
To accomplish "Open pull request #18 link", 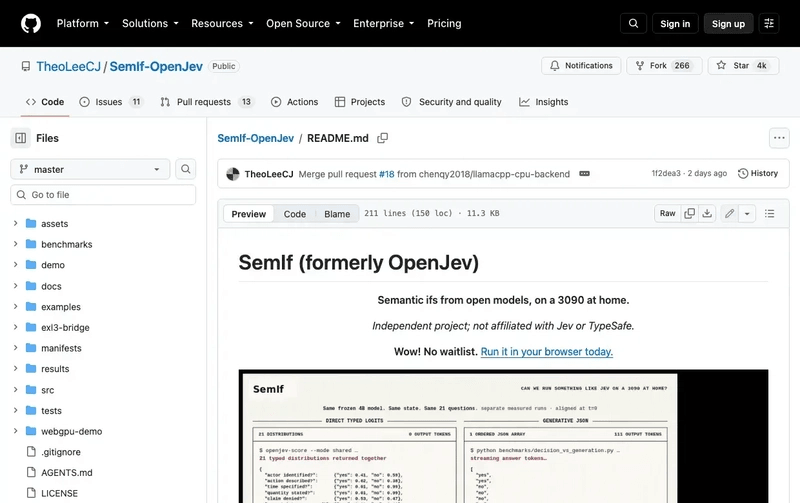I will [387, 174].
